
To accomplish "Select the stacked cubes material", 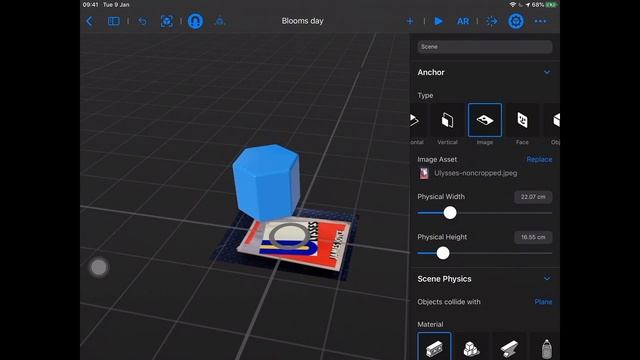I will click(471, 347).
